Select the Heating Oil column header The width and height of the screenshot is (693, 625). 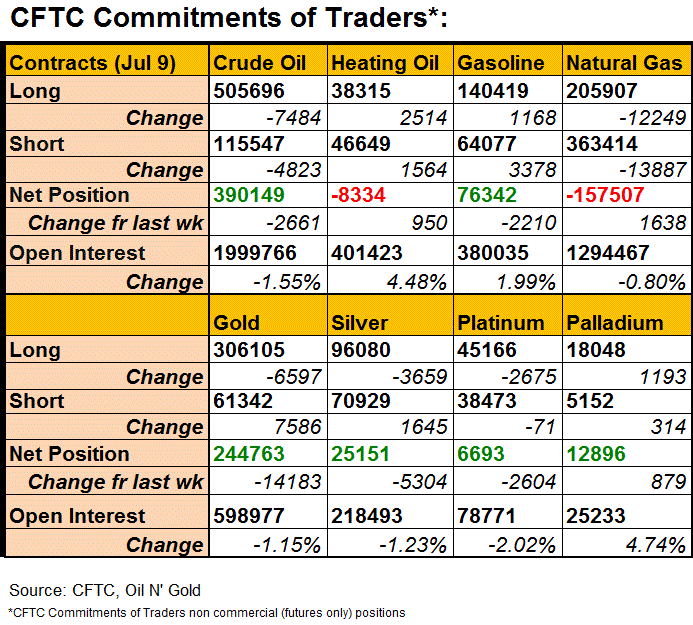[385, 63]
